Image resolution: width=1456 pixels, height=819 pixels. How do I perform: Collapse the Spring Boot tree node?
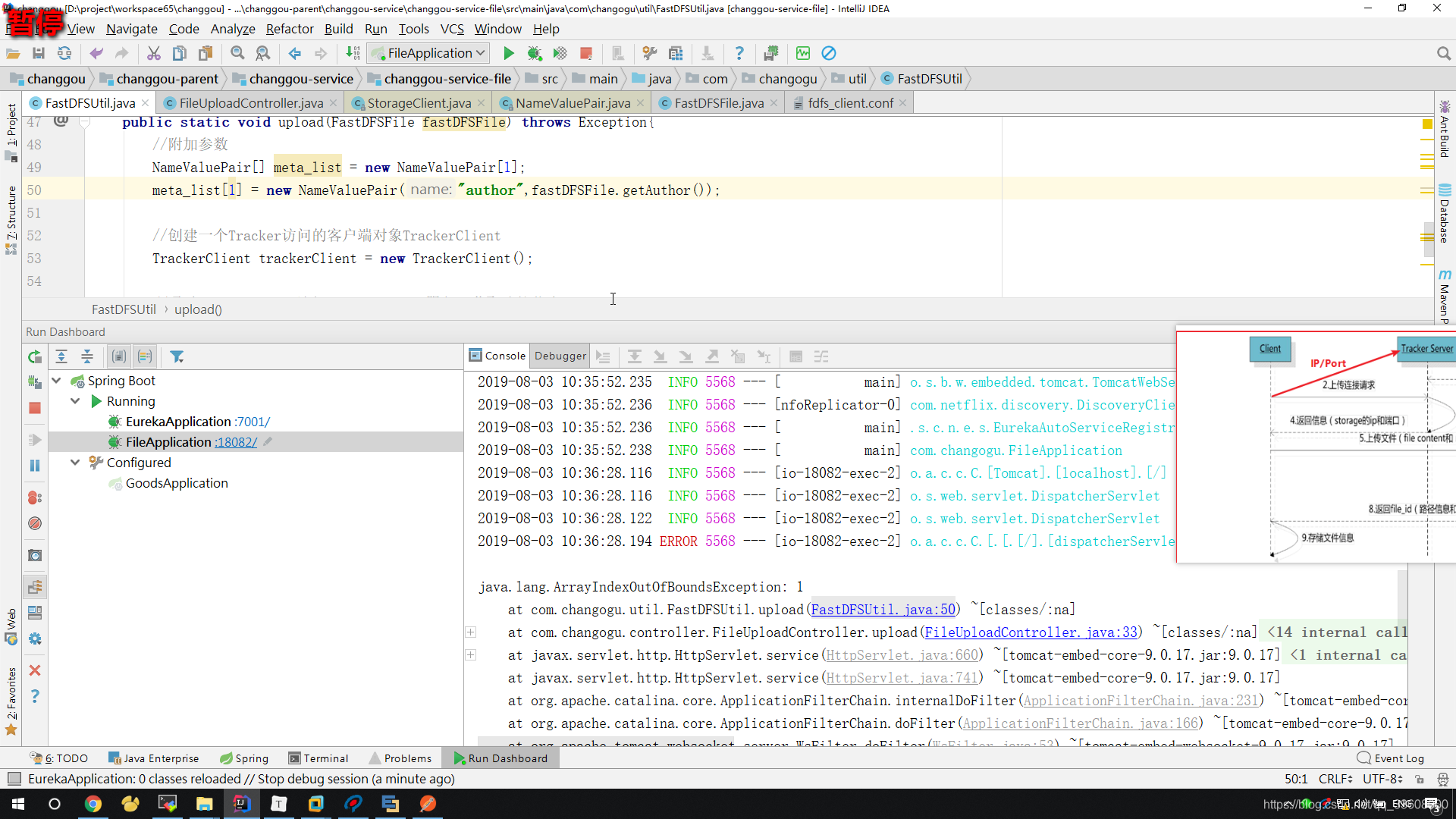click(x=56, y=381)
